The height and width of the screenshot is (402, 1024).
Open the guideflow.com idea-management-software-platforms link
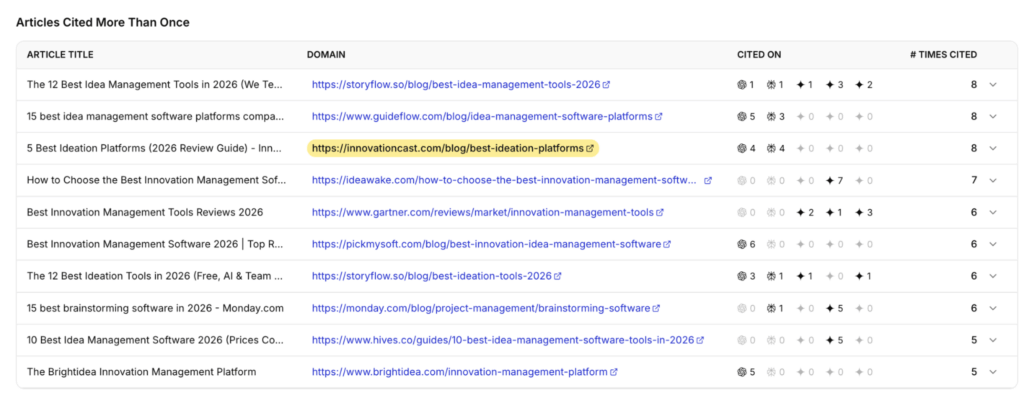point(482,117)
